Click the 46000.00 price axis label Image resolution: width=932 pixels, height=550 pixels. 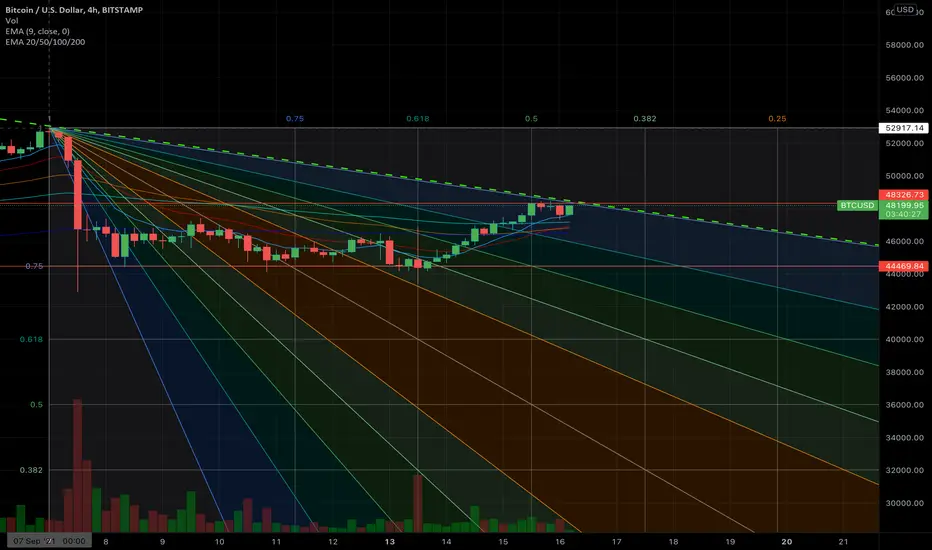904,241
